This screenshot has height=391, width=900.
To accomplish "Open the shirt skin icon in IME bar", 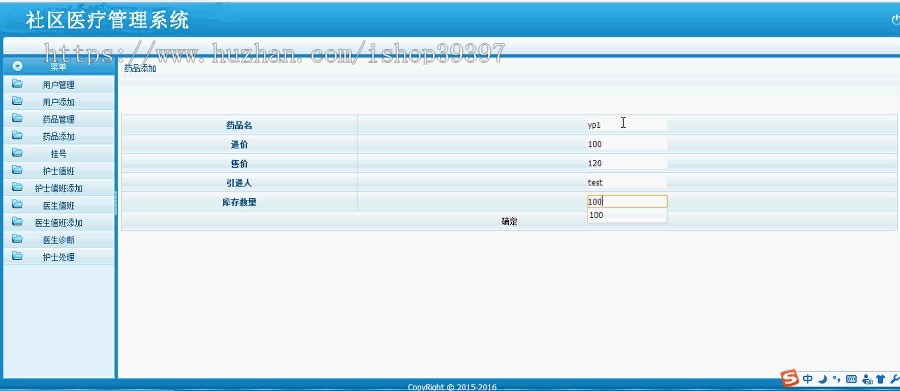I will 881,379.
